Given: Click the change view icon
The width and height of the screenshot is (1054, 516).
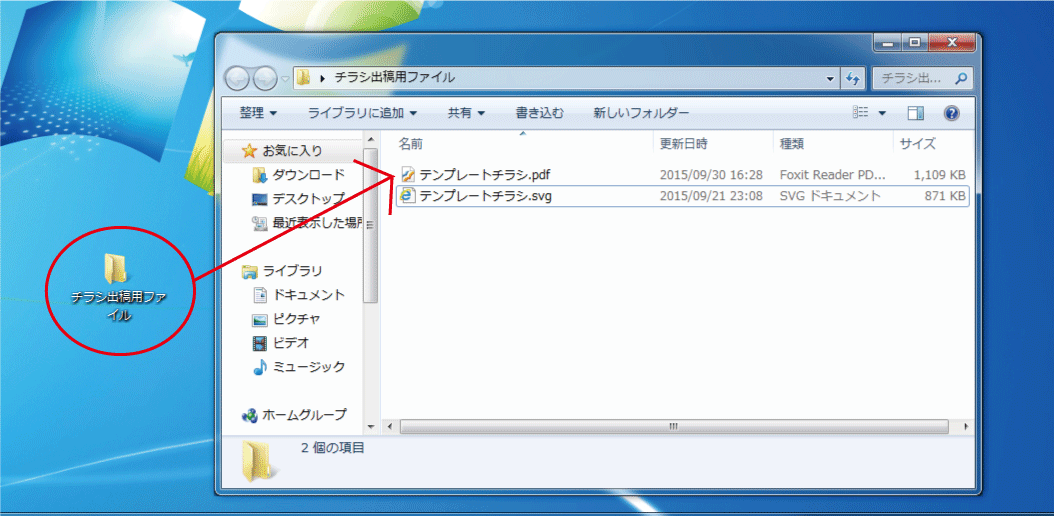Looking at the screenshot, I should 860,113.
